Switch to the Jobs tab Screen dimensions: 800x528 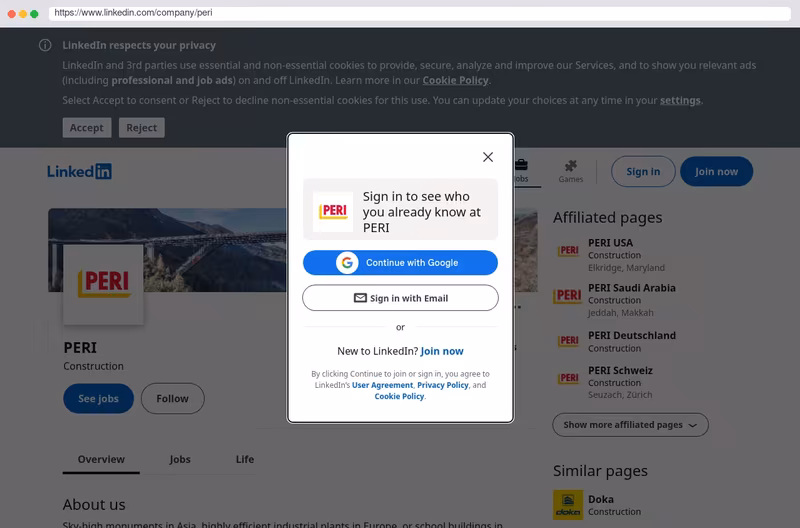(180, 459)
